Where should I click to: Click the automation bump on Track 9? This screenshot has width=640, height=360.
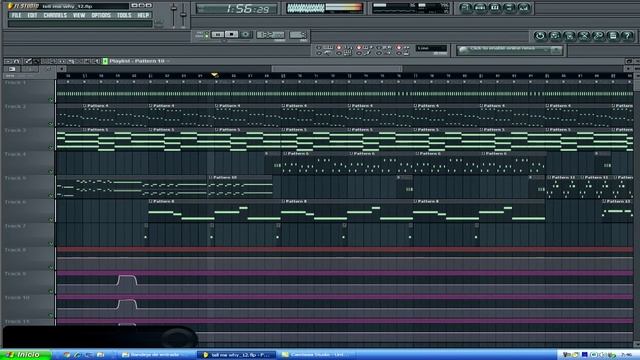point(127,280)
